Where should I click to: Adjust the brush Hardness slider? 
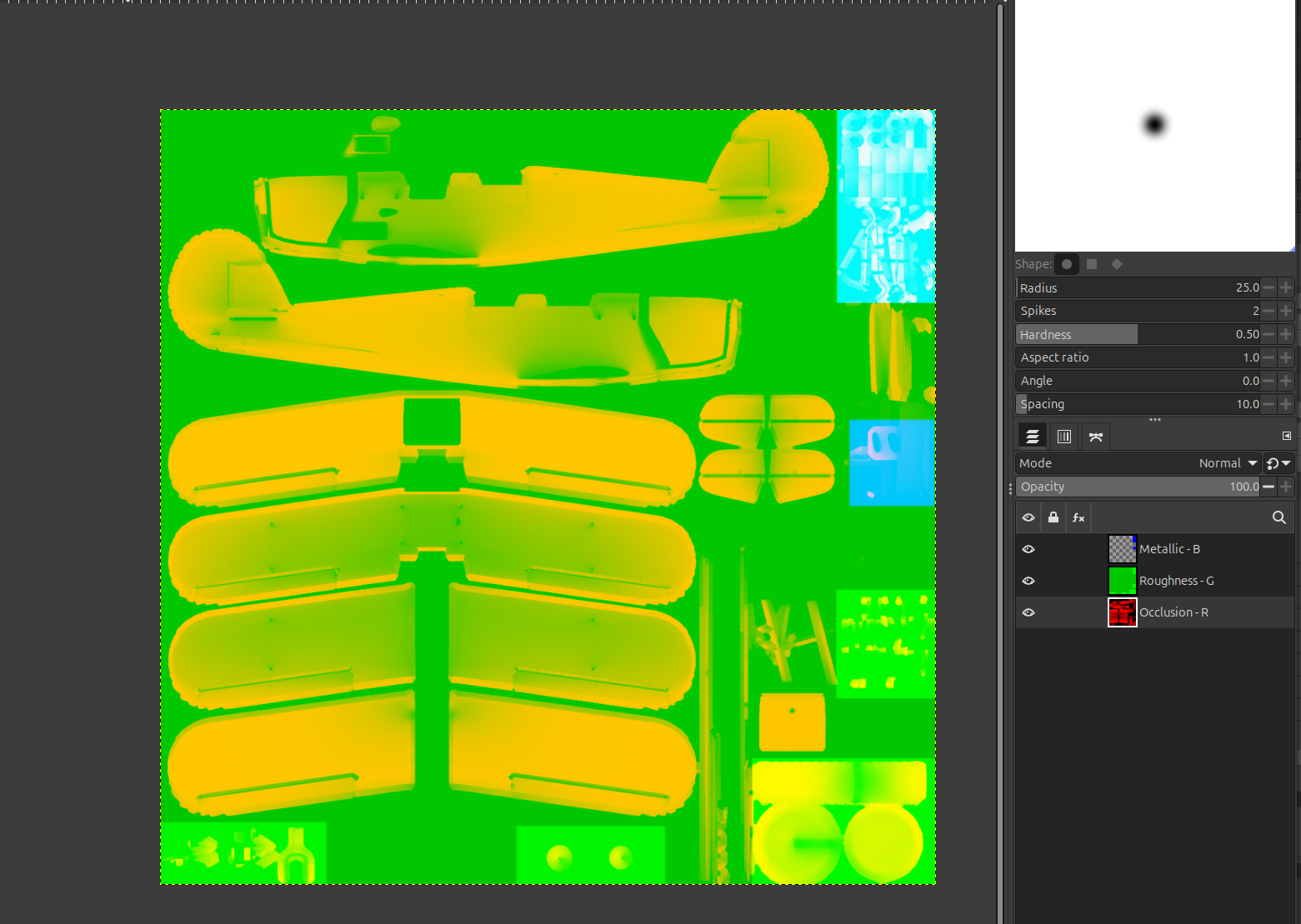point(1138,334)
